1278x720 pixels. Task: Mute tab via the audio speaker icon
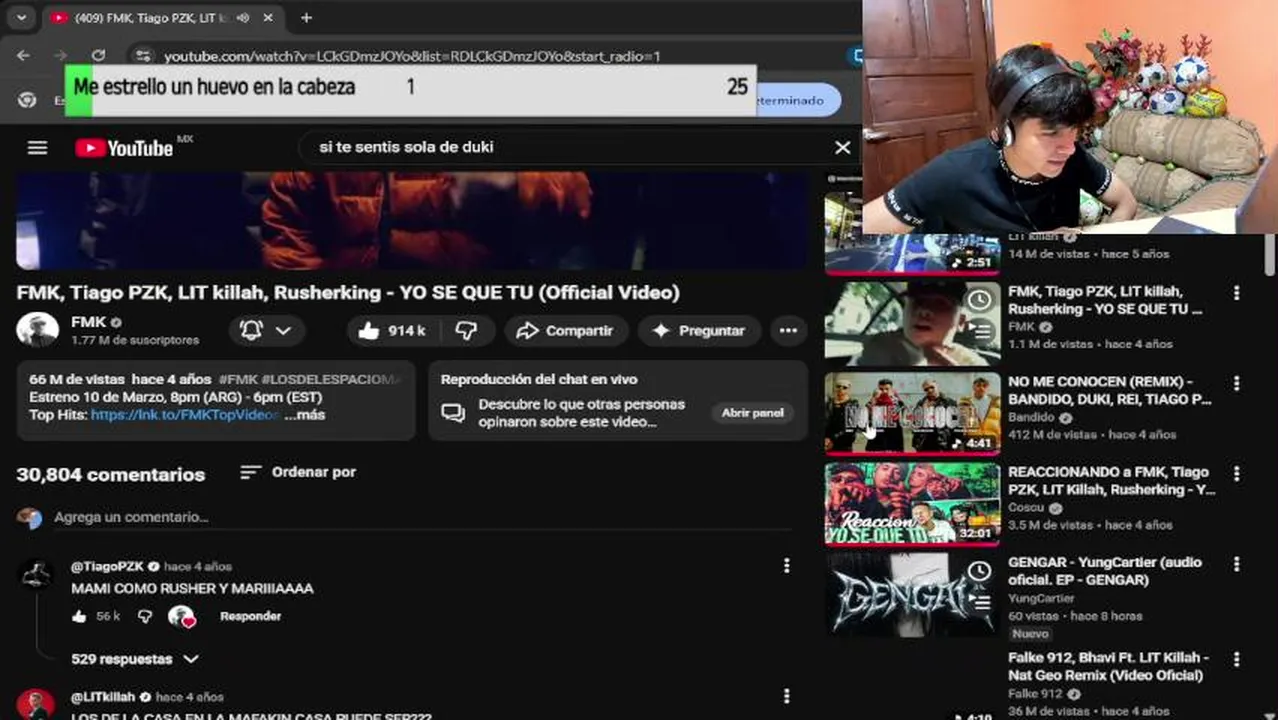click(243, 17)
